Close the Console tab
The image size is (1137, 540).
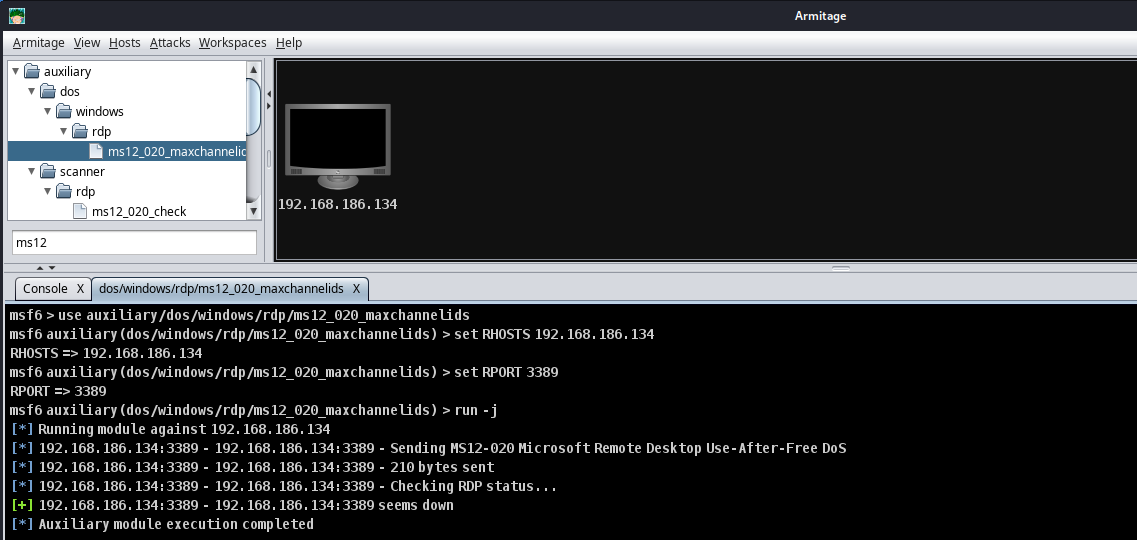click(80, 288)
